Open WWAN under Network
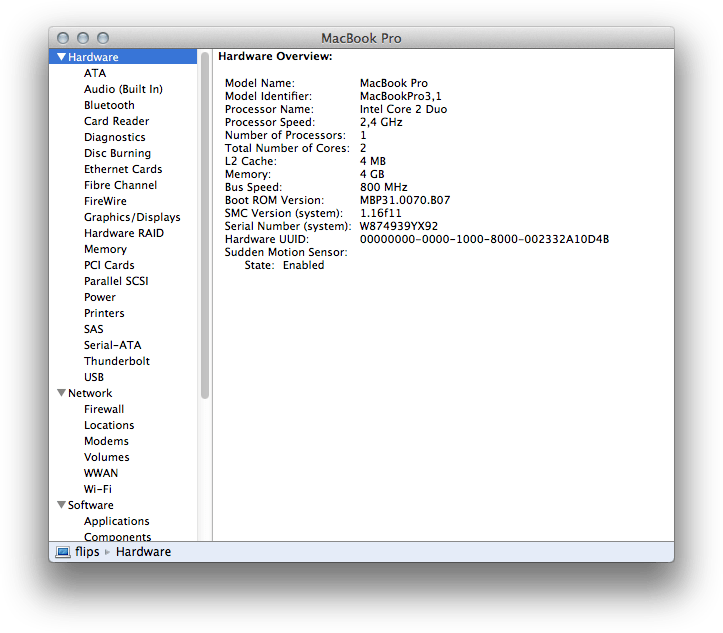 101,473
